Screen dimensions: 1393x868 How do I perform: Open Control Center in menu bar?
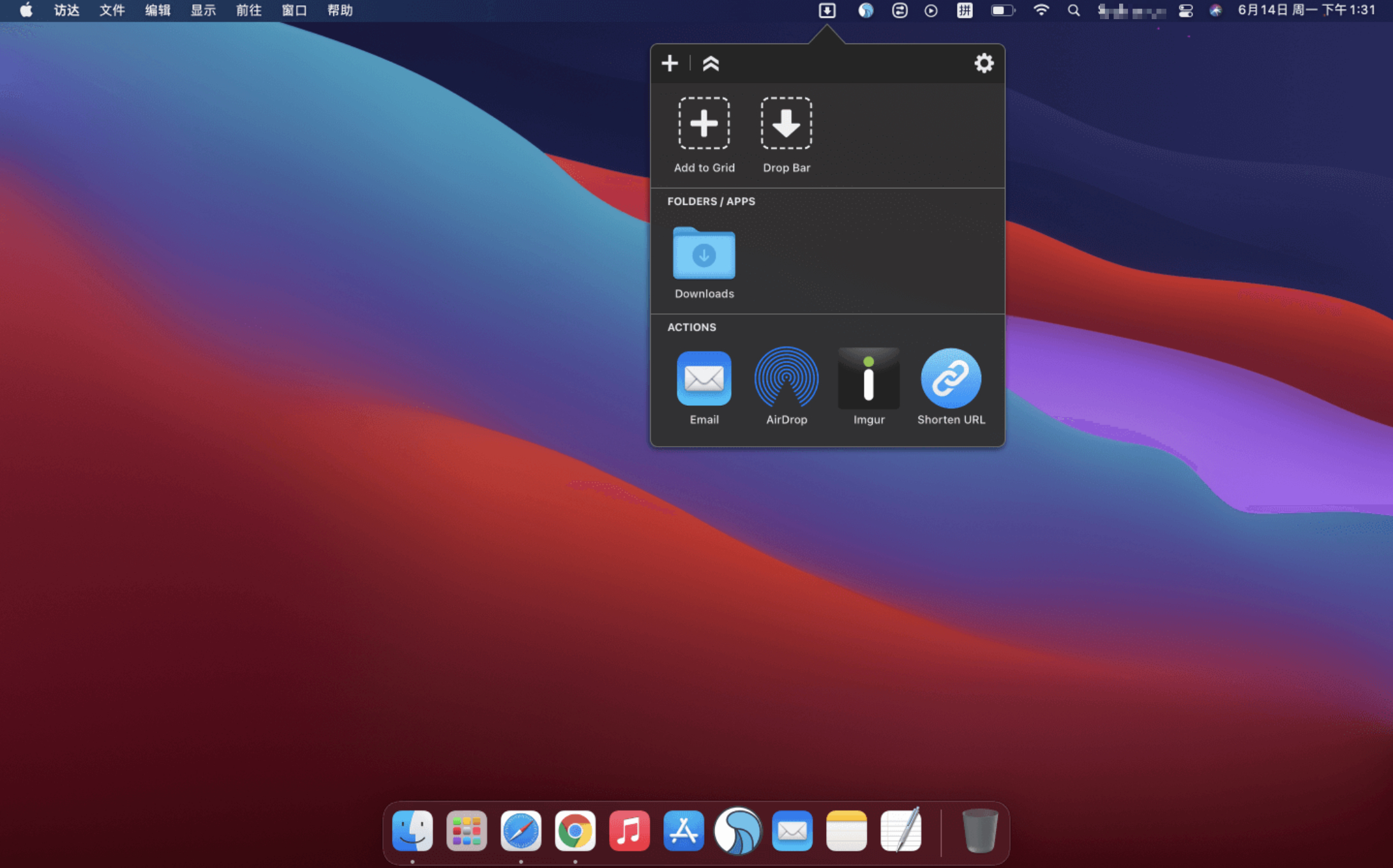[x=1186, y=10]
